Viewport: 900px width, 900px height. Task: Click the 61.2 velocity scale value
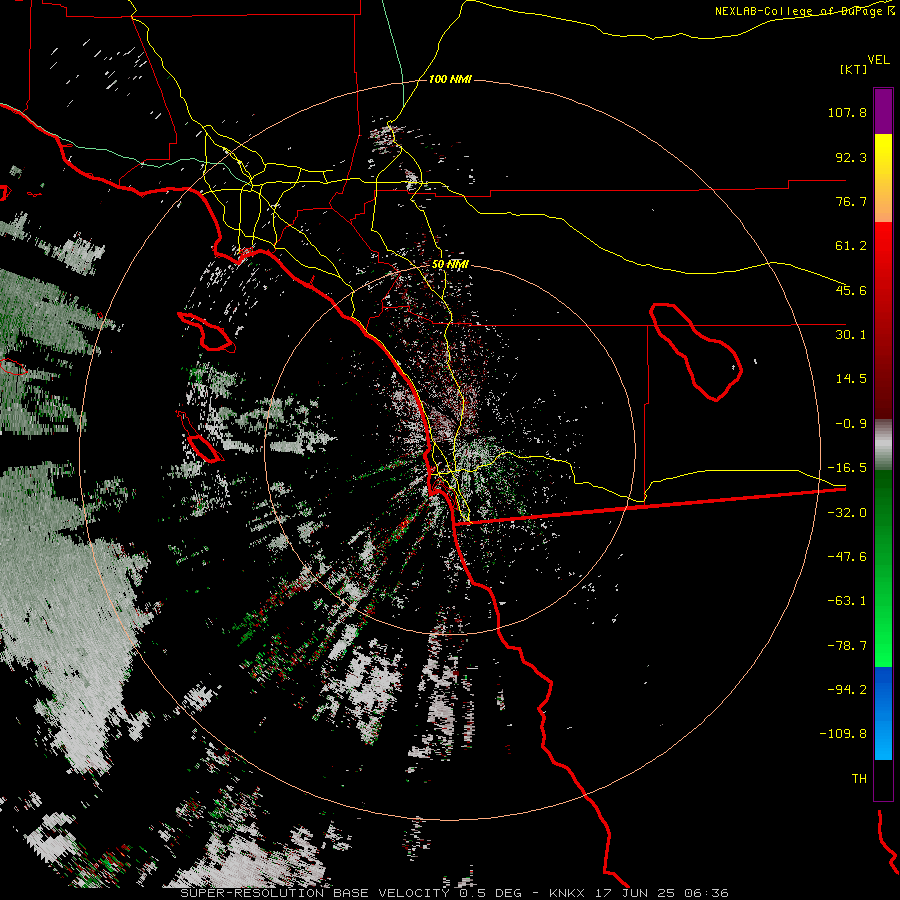point(851,246)
